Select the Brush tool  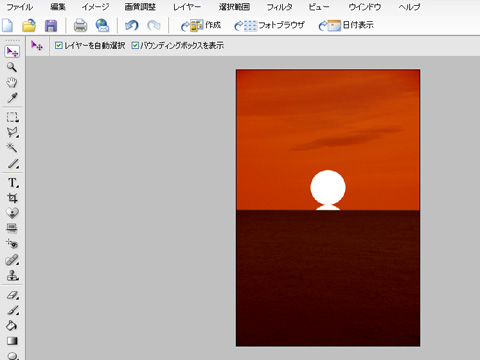[x=13, y=310]
